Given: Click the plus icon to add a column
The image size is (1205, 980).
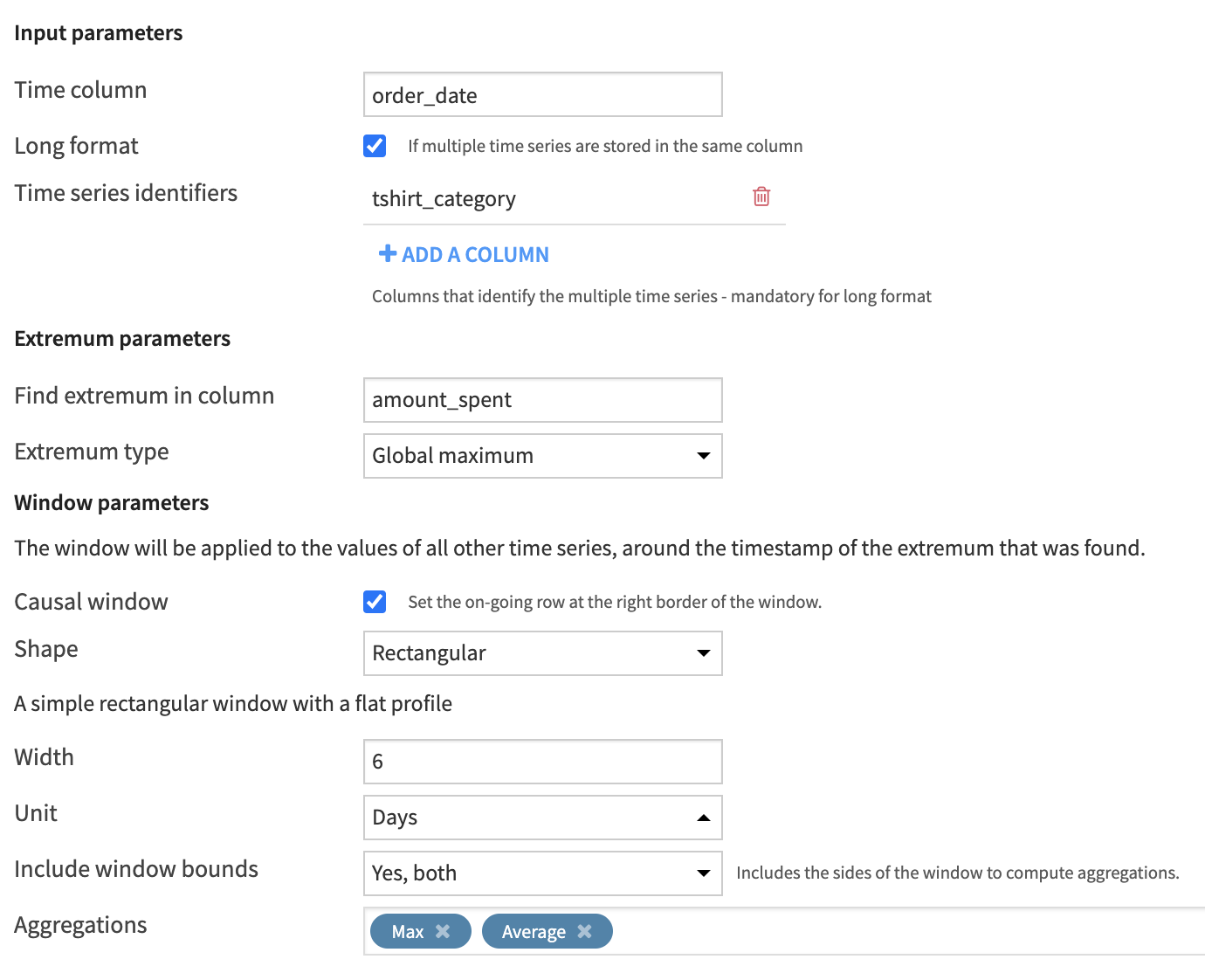Looking at the screenshot, I should (x=387, y=254).
